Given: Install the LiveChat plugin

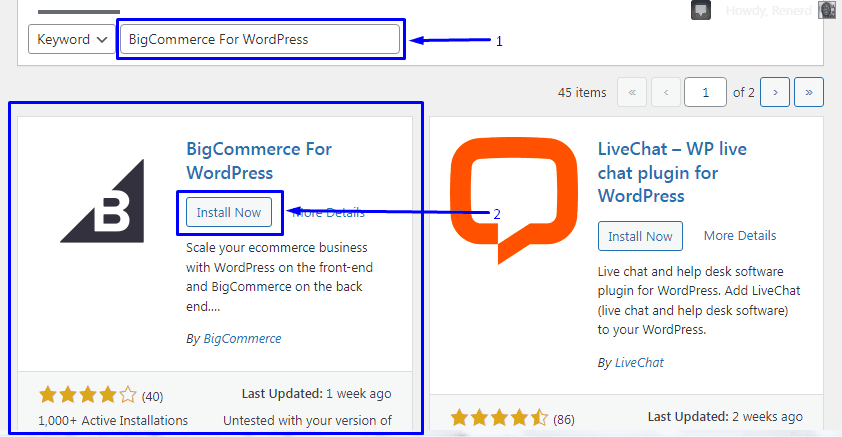Looking at the screenshot, I should point(640,236).
